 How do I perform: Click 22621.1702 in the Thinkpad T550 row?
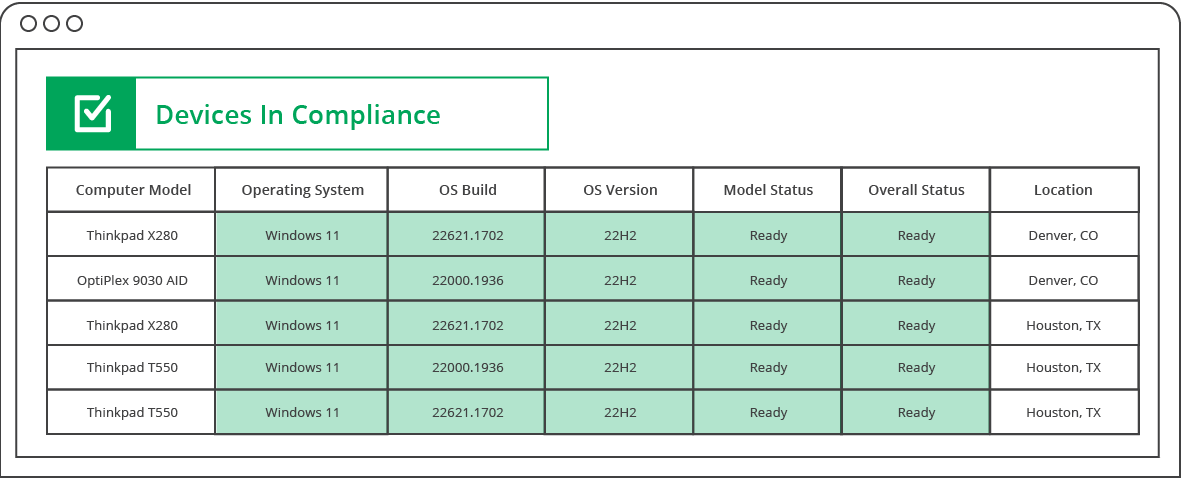pos(467,412)
